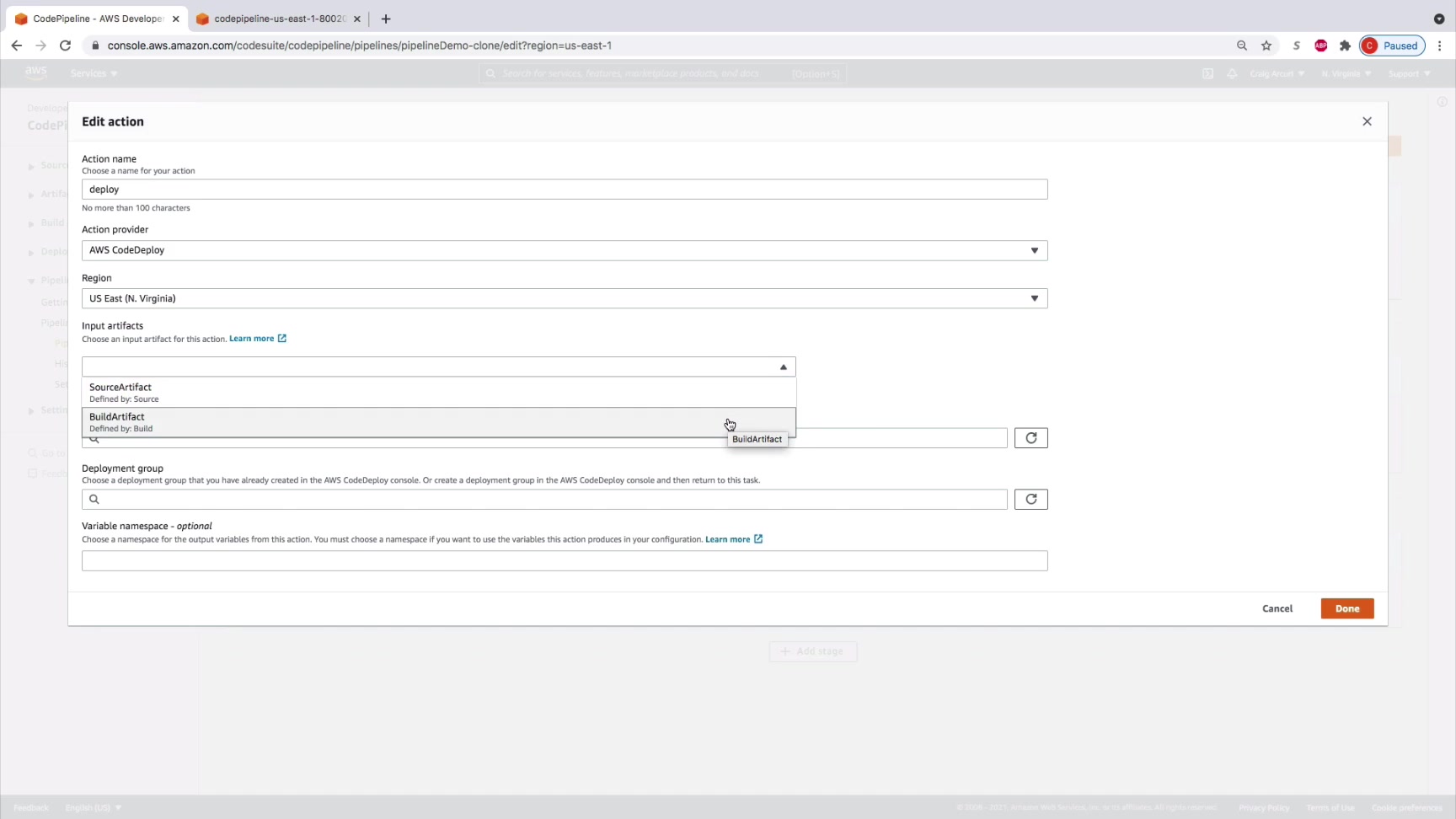This screenshot has width=1456, height=819.
Task: Bookmark this page with the star icon
Action: click(1266, 45)
